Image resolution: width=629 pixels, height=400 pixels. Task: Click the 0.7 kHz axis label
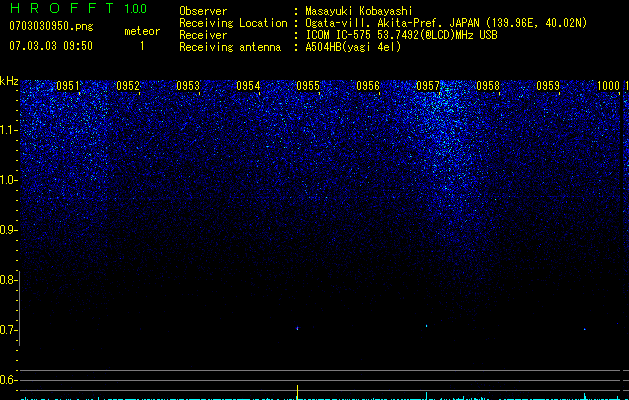(x=8, y=330)
